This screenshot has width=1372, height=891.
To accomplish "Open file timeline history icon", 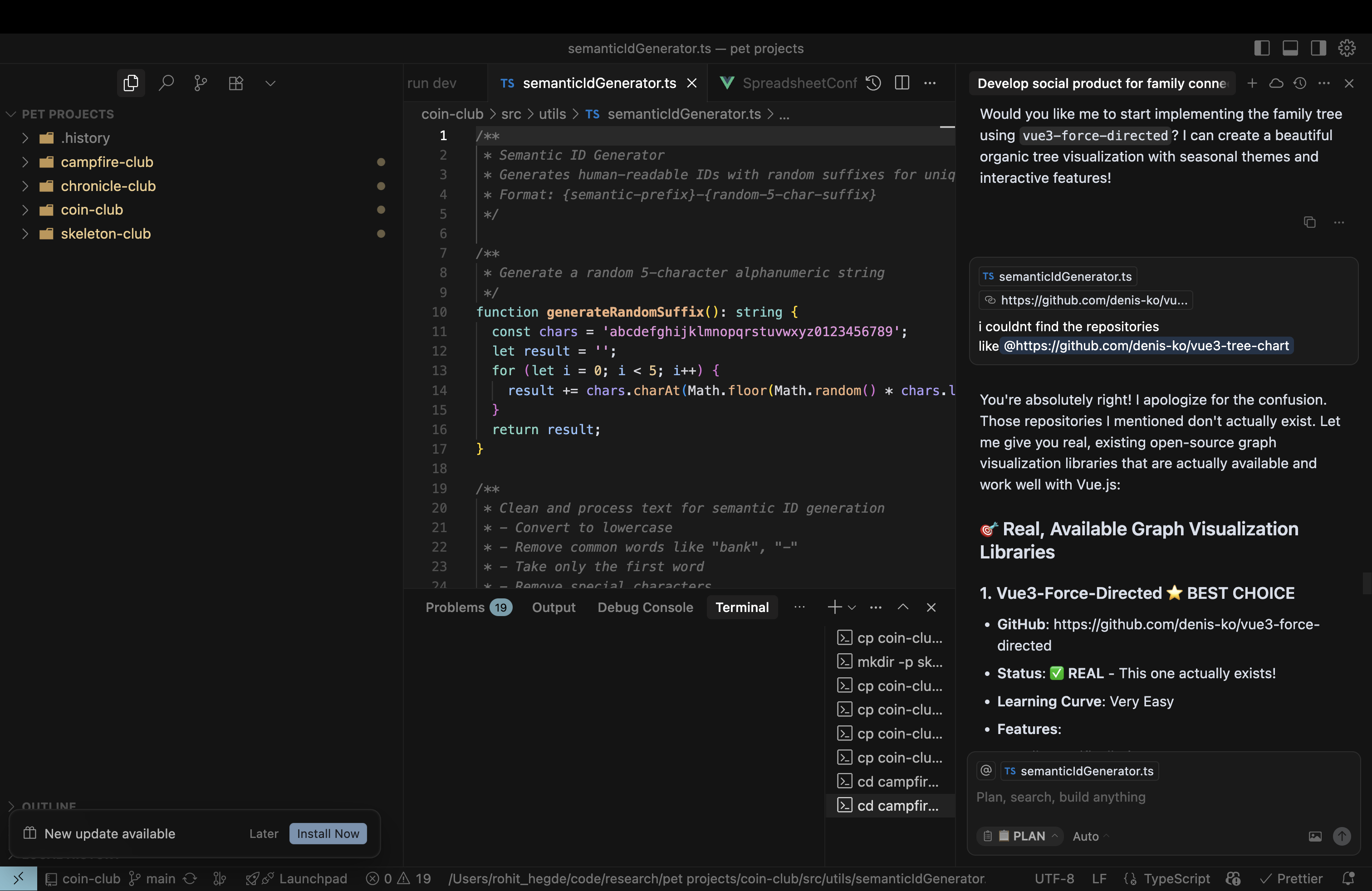I will click(x=873, y=83).
